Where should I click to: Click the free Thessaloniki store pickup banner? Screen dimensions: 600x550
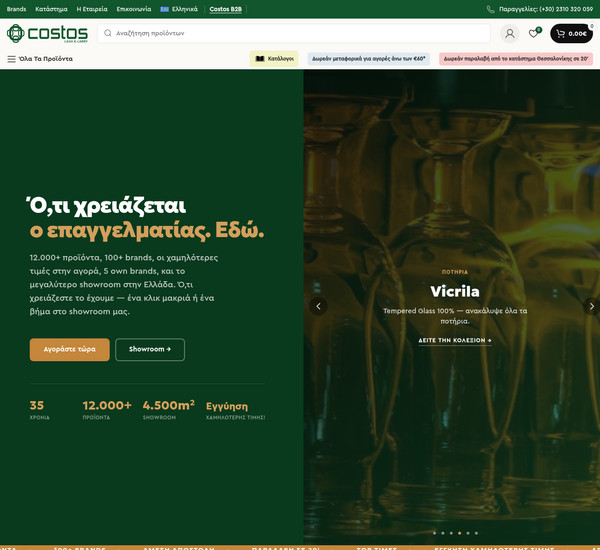pos(516,59)
